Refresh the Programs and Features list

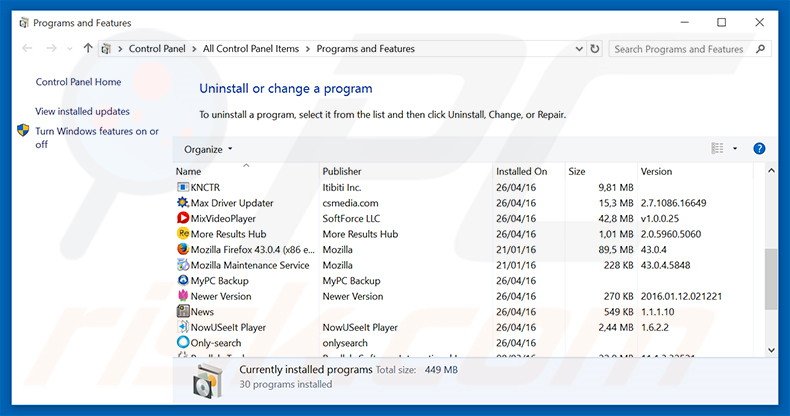point(595,49)
